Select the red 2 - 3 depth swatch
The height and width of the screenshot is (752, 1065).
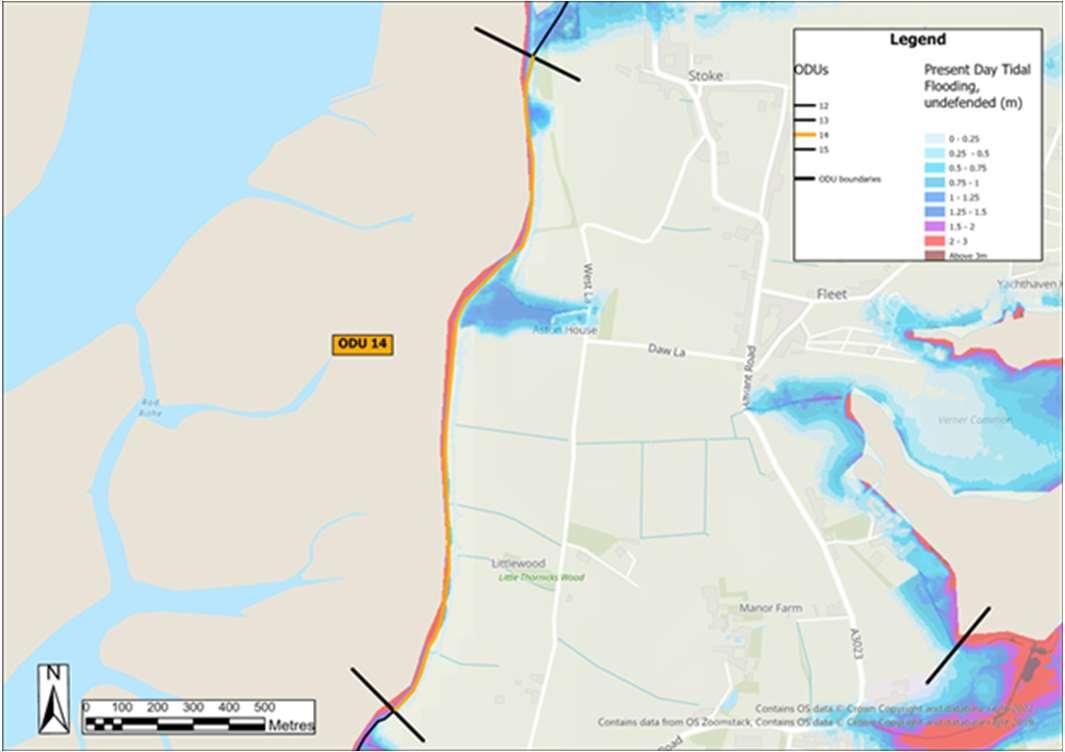coord(934,241)
